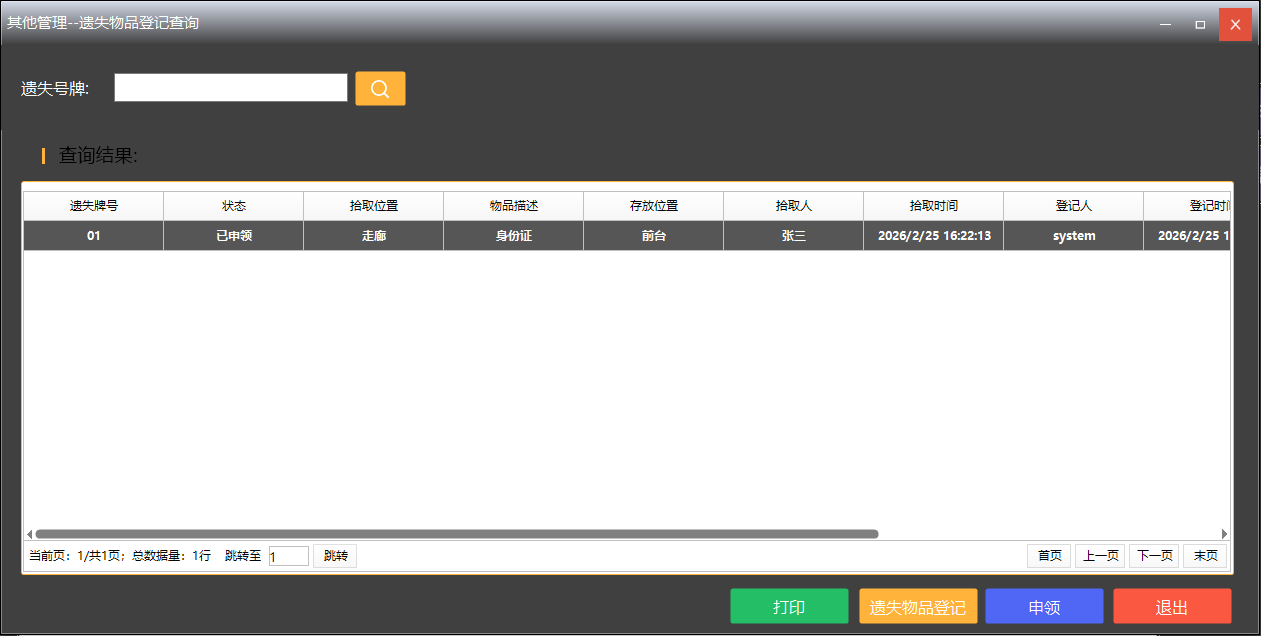Click the 状态 column header
Viewport: 1261px width, 636px height.
point(233,206)
